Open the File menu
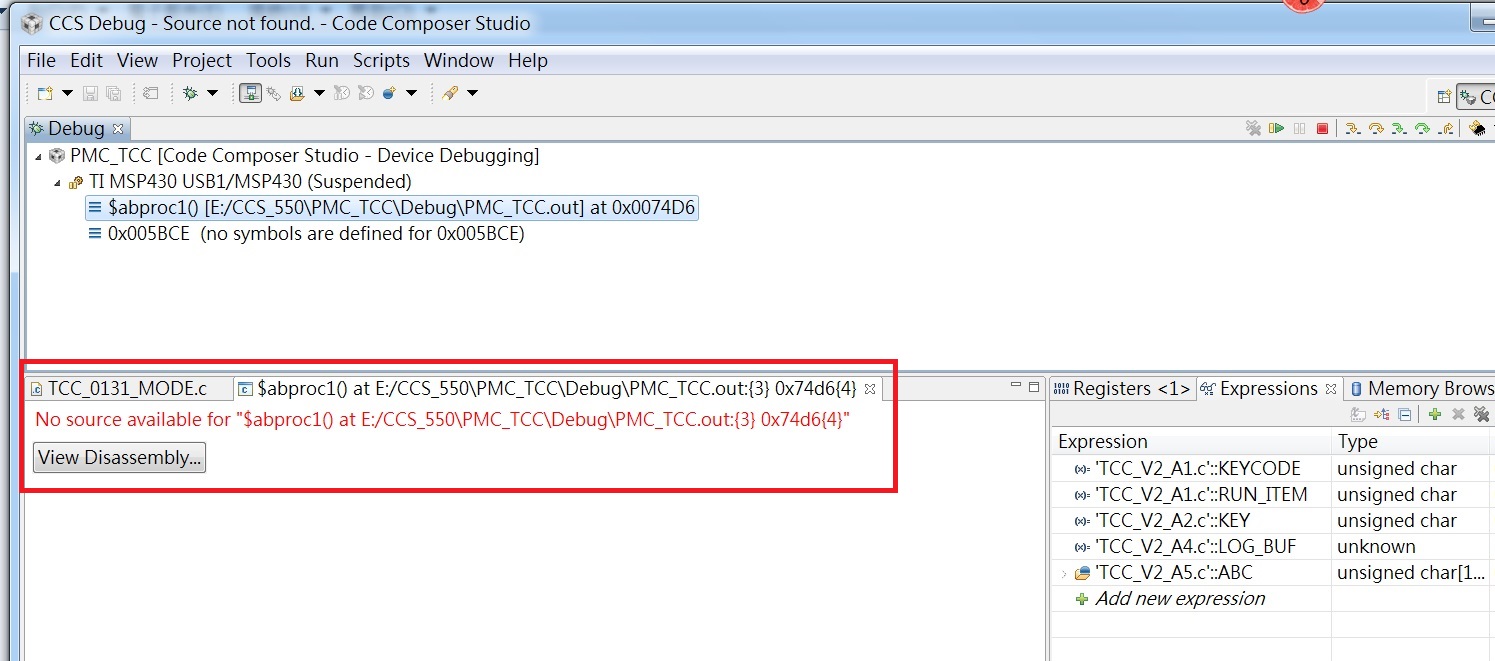 tap(41, 60)
